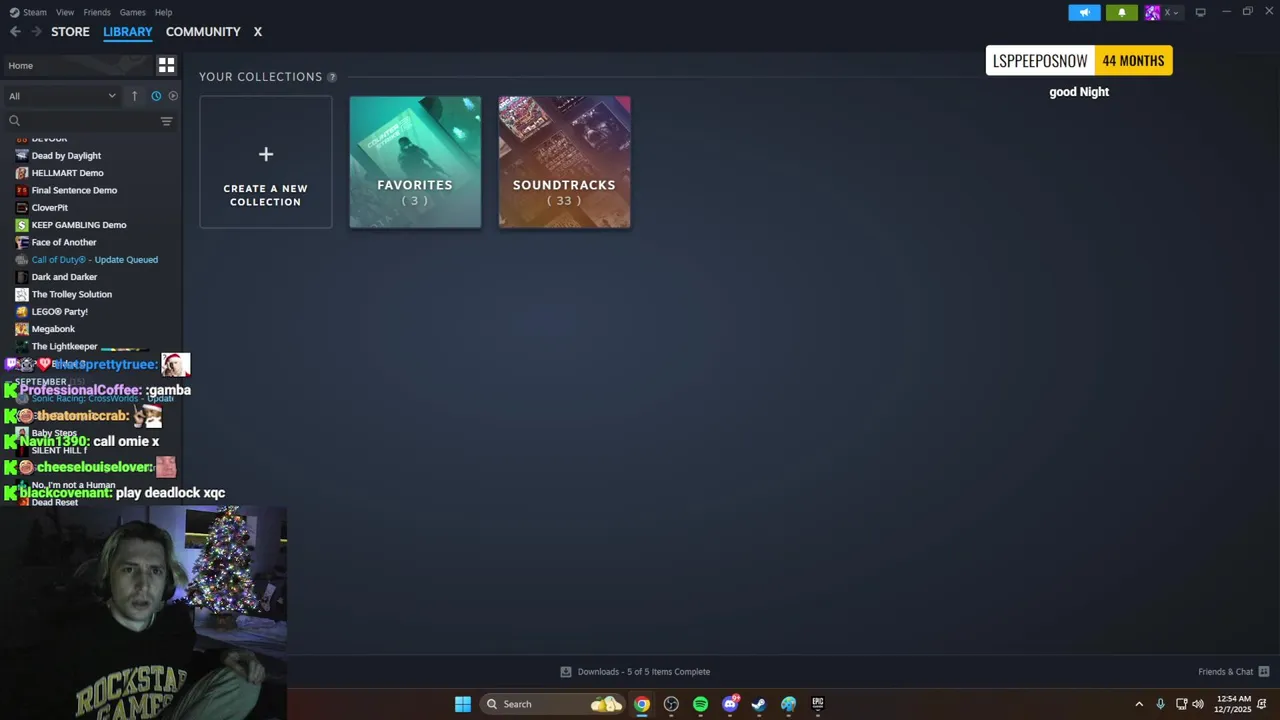The image size is (1280, 720).
Task: Show hidden system tray icons chevron
Action: click(x=1139, y=704)
